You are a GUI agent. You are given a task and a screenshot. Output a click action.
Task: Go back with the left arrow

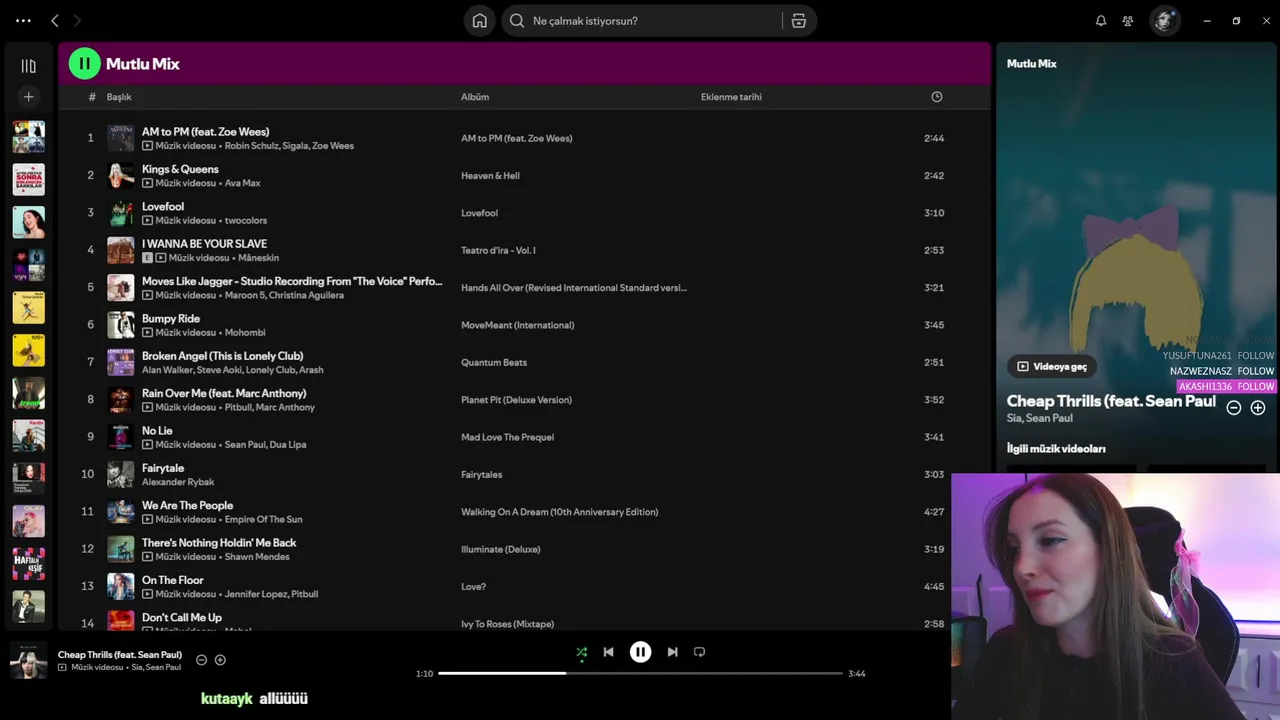click(x=55, y=20)
